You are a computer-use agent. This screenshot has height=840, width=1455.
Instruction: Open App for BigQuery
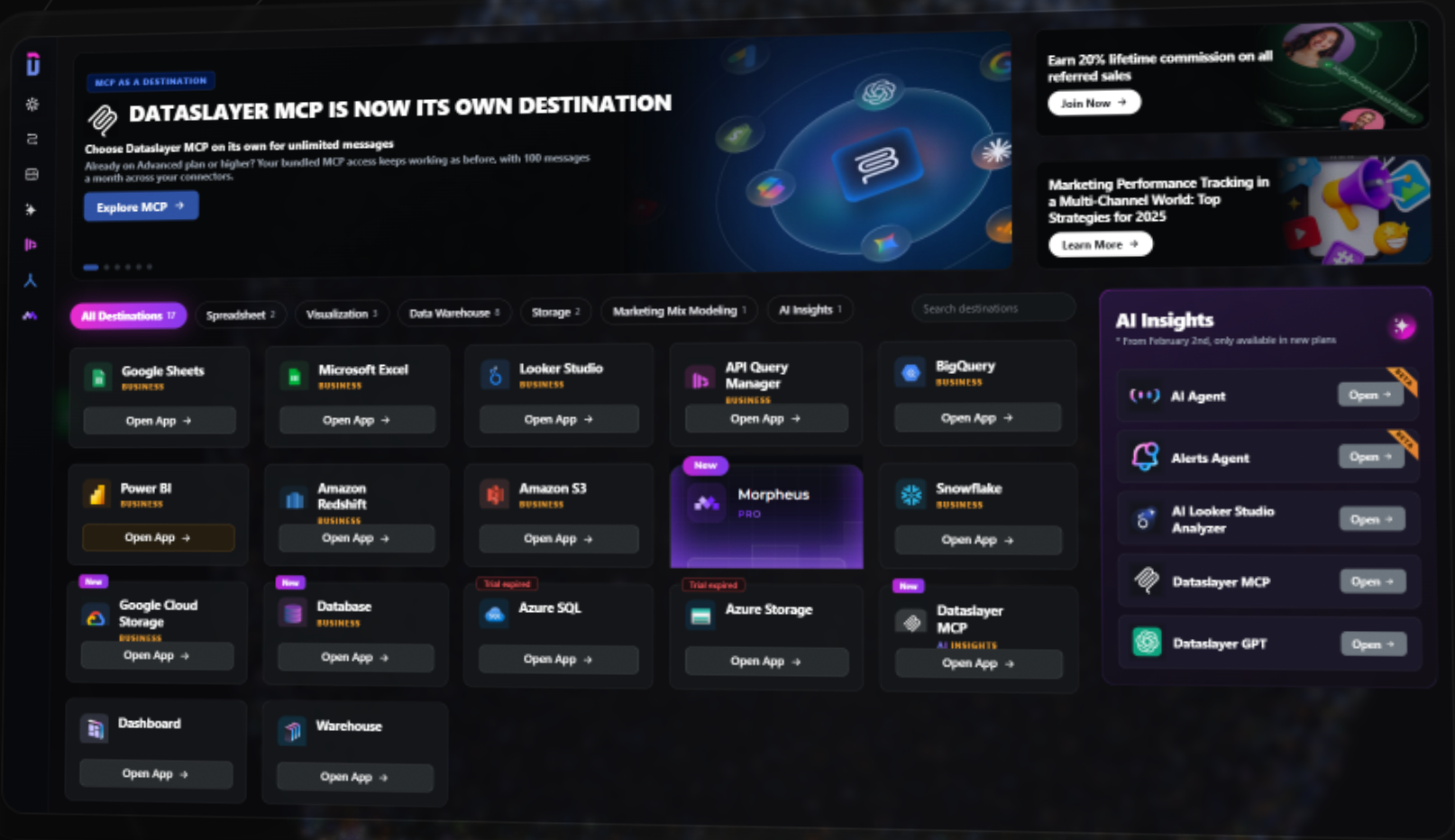pos(977,417)
